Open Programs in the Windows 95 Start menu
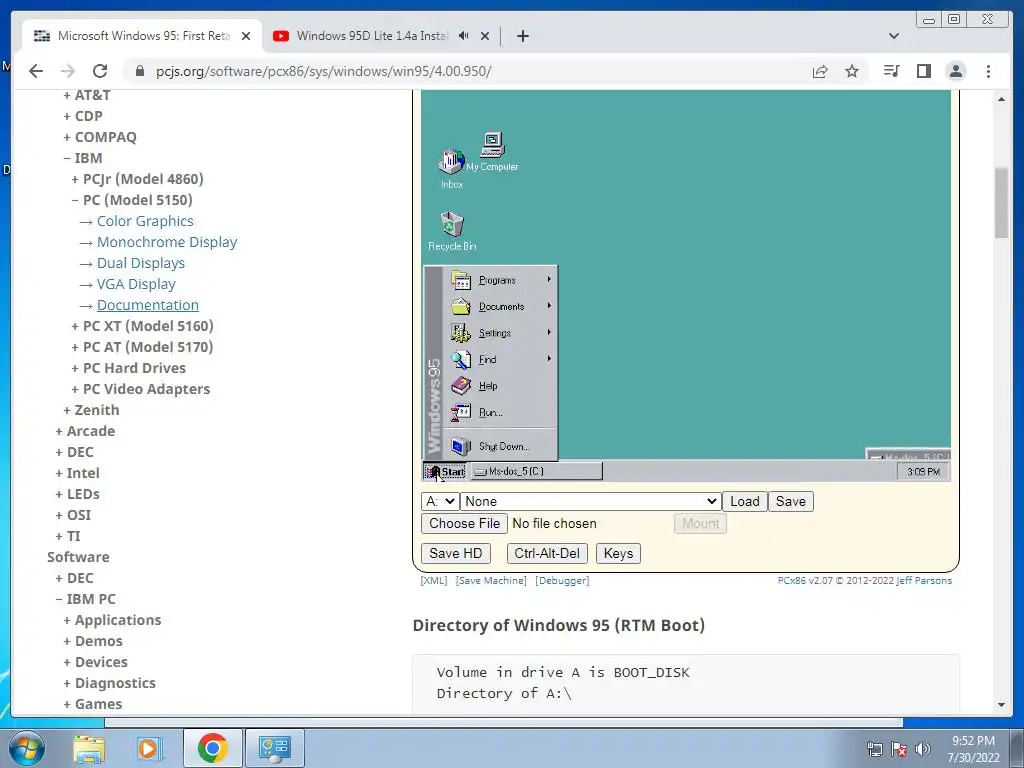1024x768 pixels. 501,280
